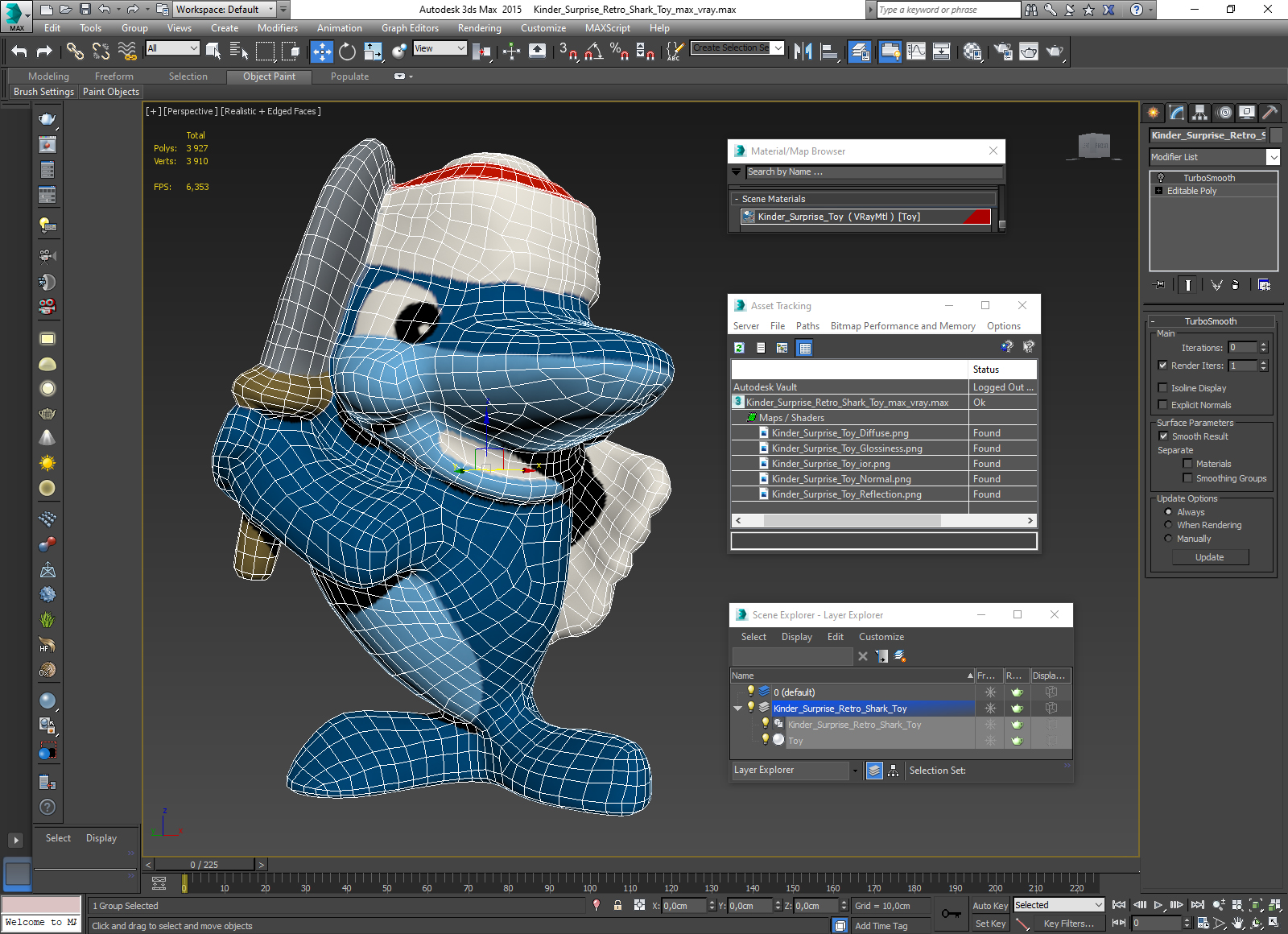Click Refresh icon in Asset Tracking
This screenshot has height=934, width=1288.
(x=739, y=348)
